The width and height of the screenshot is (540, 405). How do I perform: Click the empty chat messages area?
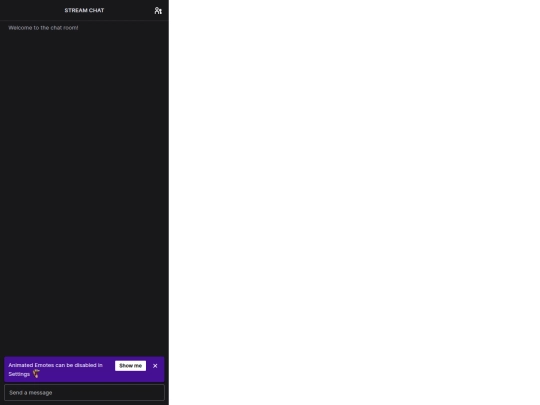click(84, 193)
